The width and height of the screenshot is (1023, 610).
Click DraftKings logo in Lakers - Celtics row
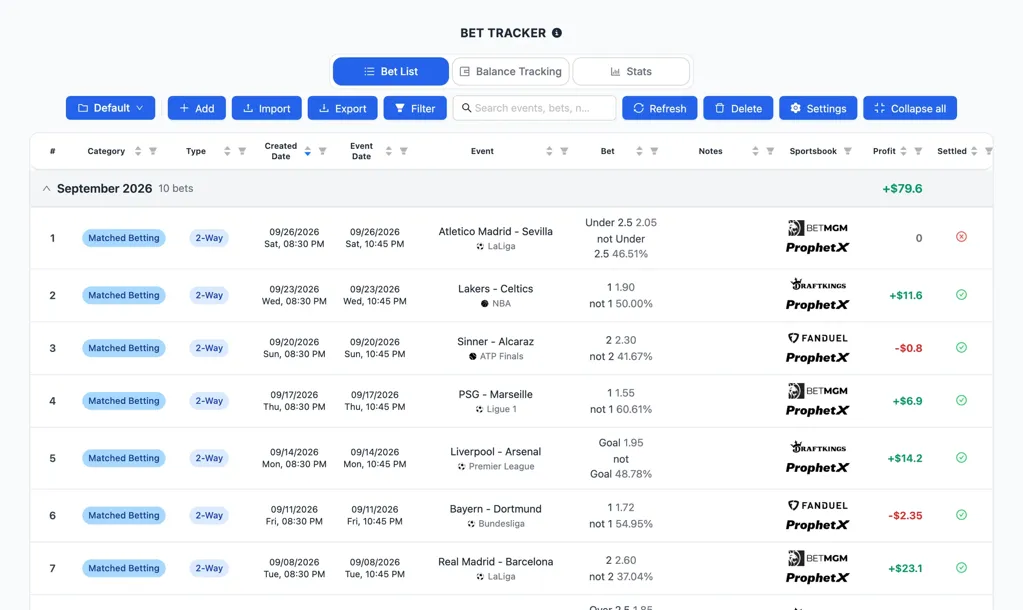(818, 284)
